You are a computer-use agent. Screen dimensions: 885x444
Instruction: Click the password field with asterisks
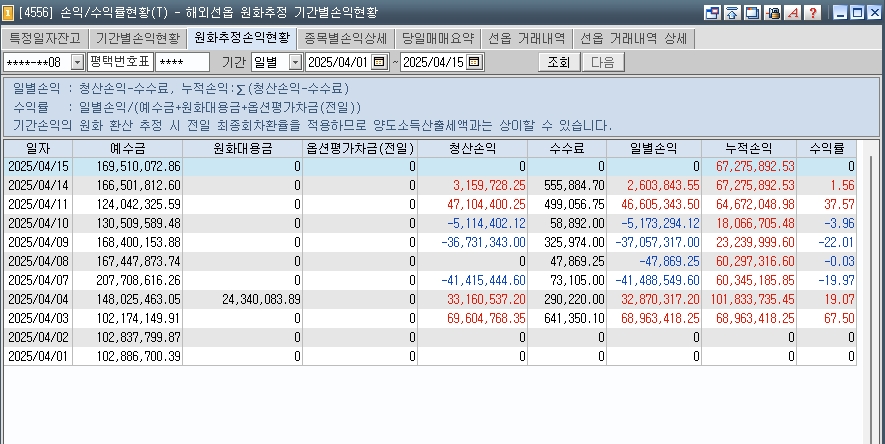(182, 62)
